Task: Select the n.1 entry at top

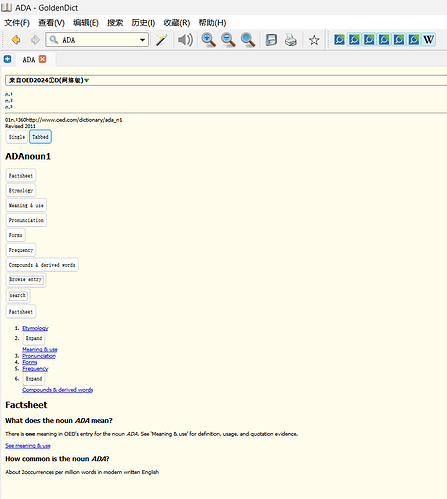Action: (x=9, y=94)
